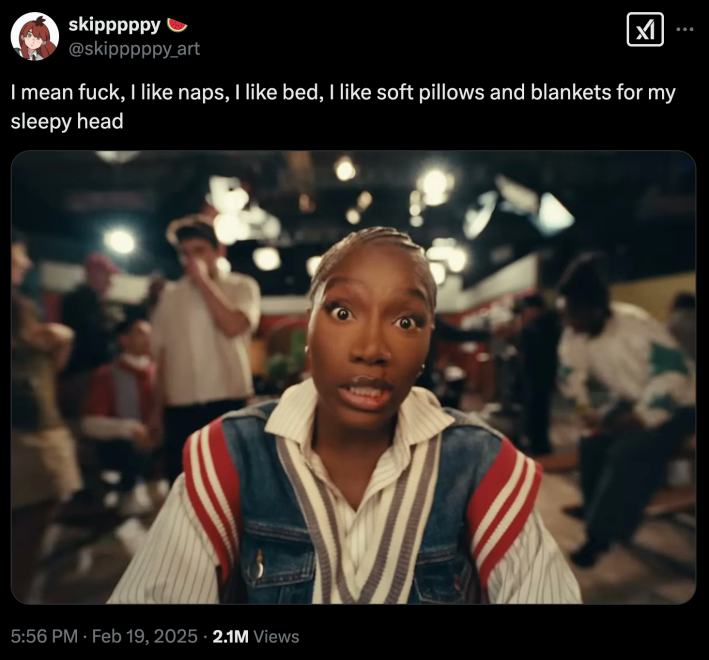Screen dimensions: 709x660
Task: View the 2.1M views count
Action: (230, 636)
